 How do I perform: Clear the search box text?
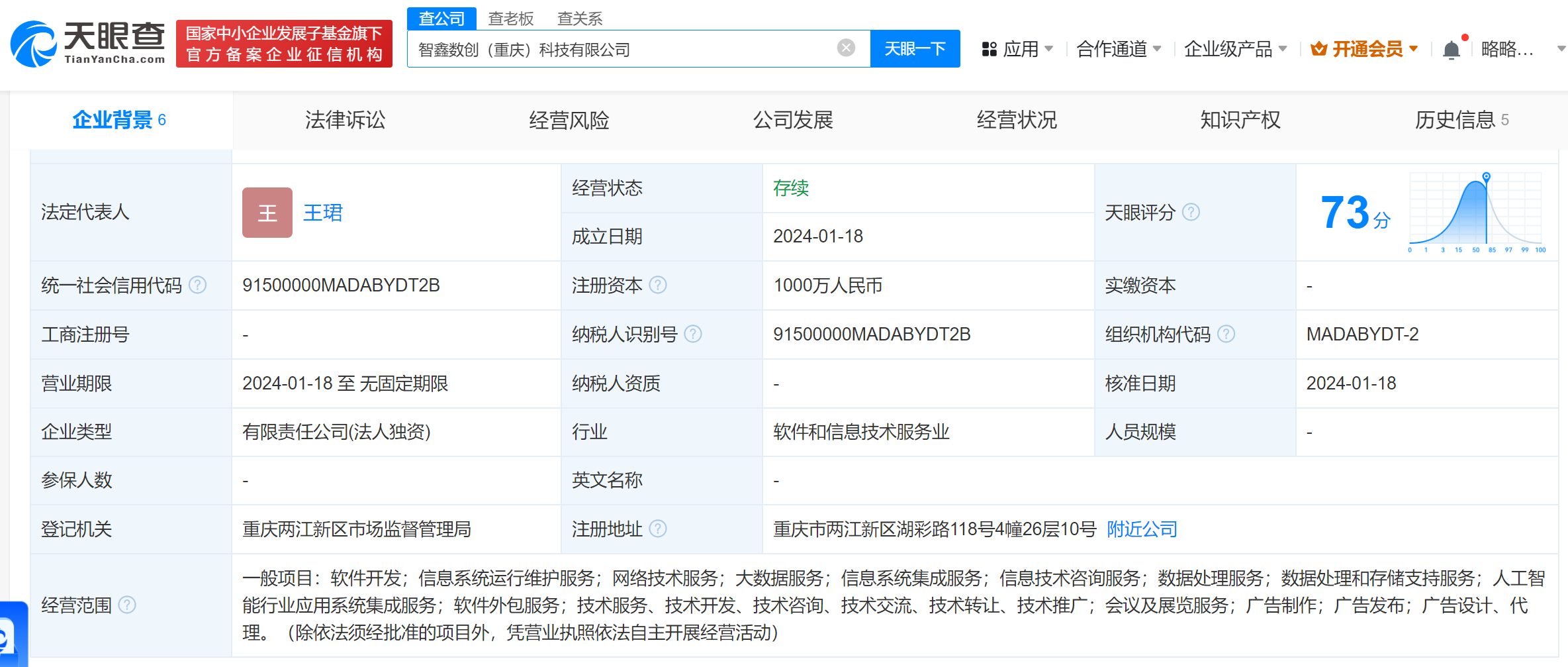click(846, 48)
